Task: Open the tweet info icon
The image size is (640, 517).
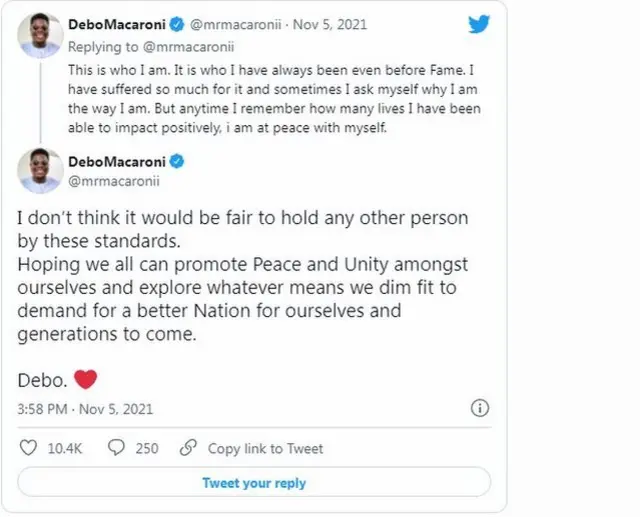Action: [480, 408]
